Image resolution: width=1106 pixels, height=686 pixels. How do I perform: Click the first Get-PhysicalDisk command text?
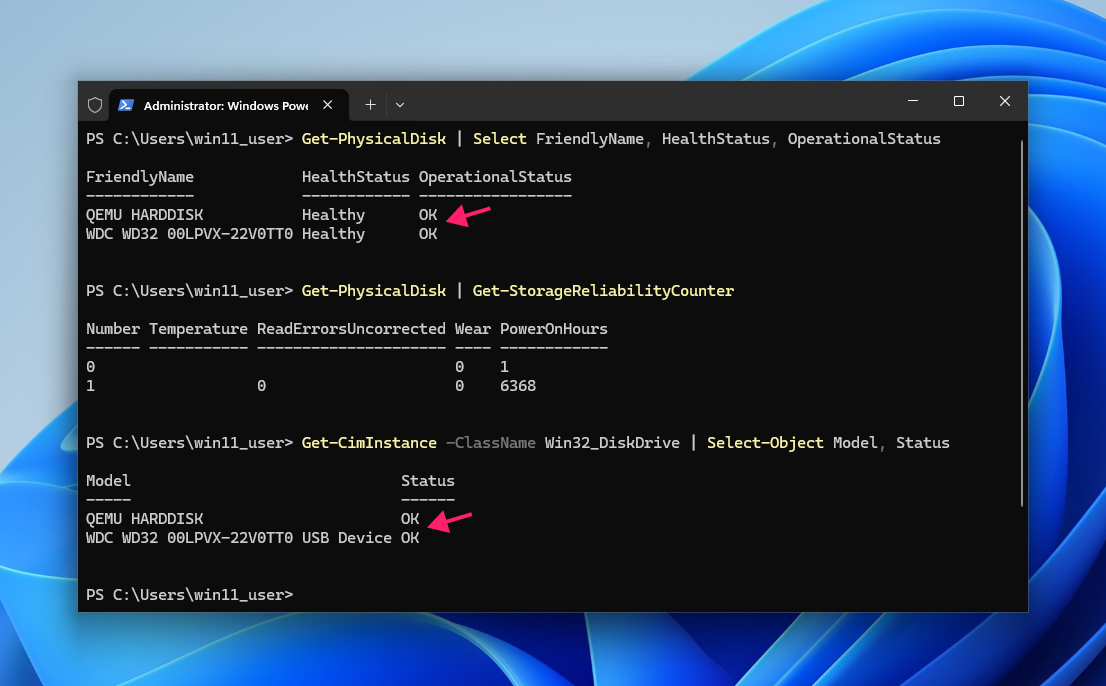374,139
